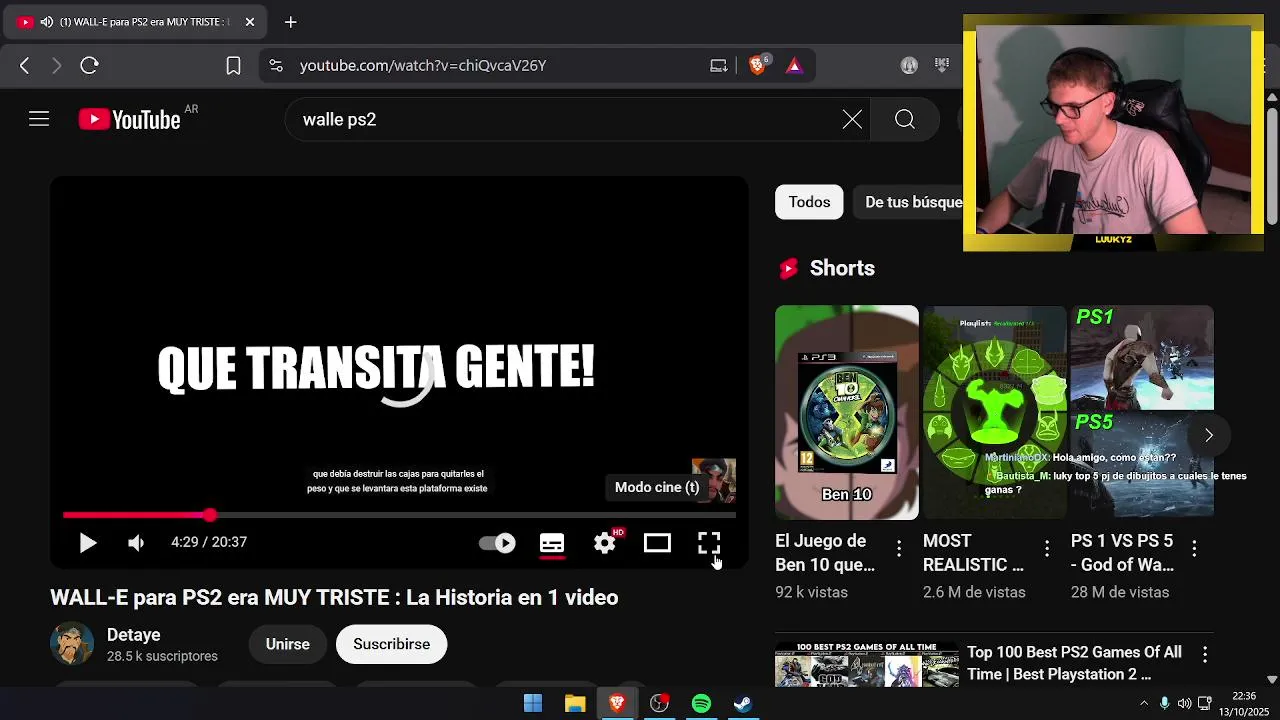Open options for El Juego de Ben 10 short
Screen dimensions: 1280x720
[x=899, y=548]
